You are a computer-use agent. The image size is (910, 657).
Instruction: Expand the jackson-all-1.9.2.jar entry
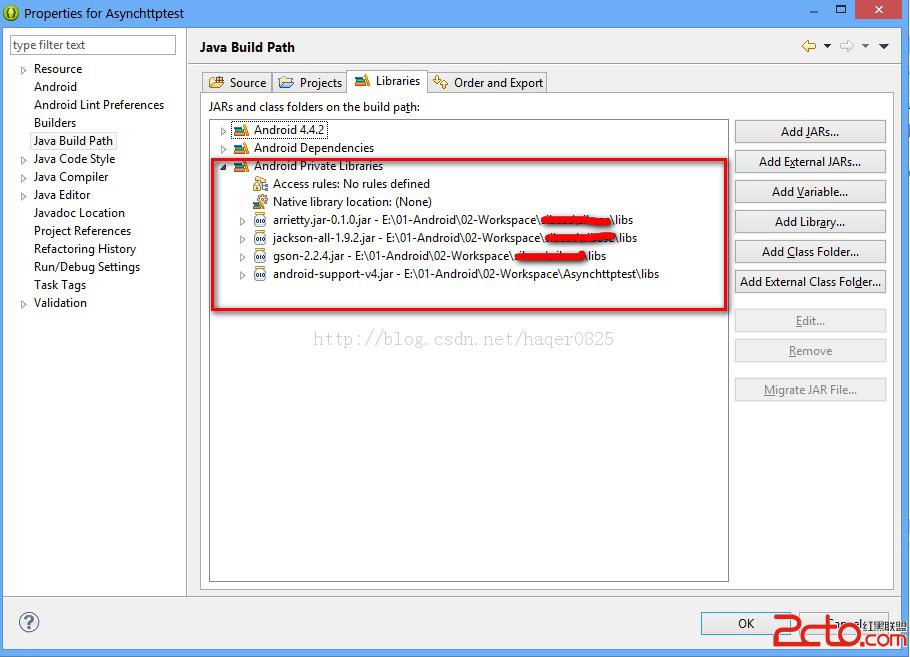pos(243,239)
